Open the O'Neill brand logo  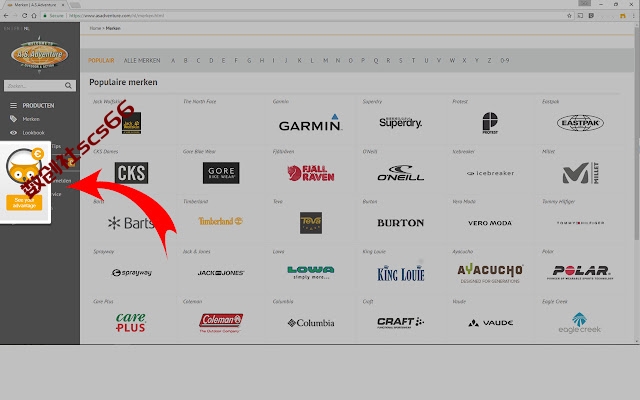coord(400,173)
